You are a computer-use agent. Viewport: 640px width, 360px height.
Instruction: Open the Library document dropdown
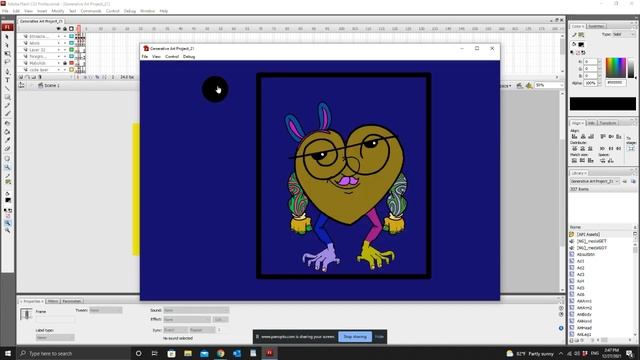click(595, 181)
